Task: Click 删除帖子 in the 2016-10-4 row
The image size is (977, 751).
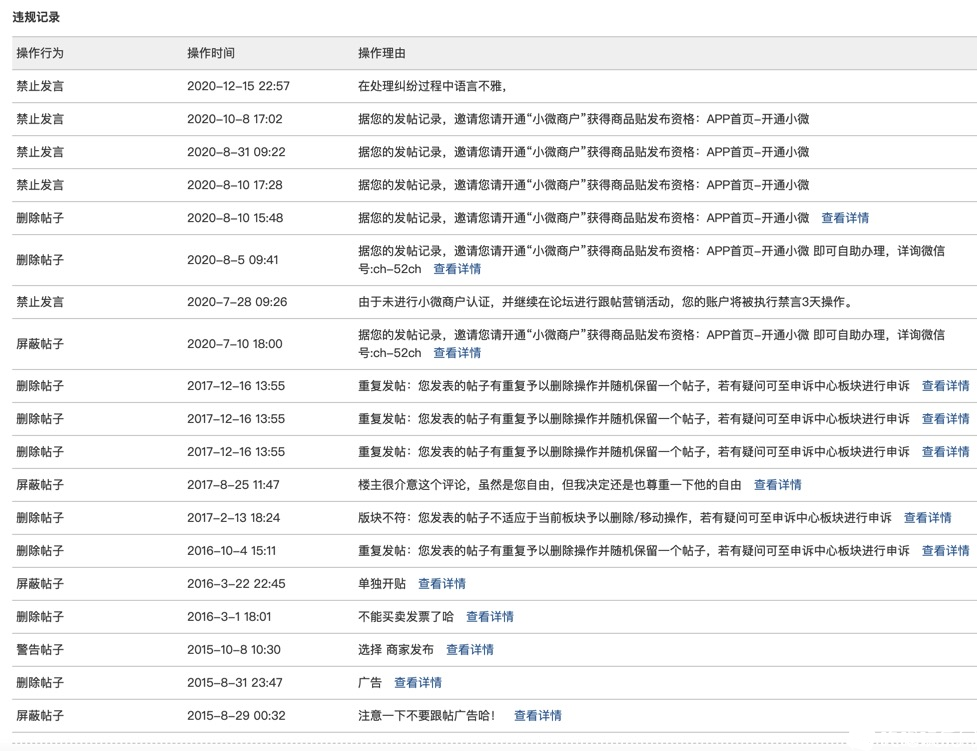Action: click(x=40, y=551)
